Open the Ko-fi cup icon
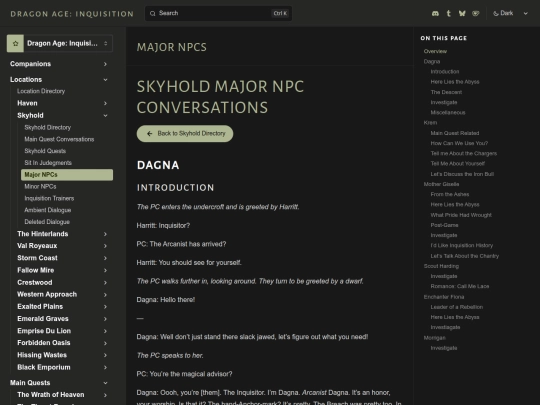Screen dimensions: 540x405 476,13
